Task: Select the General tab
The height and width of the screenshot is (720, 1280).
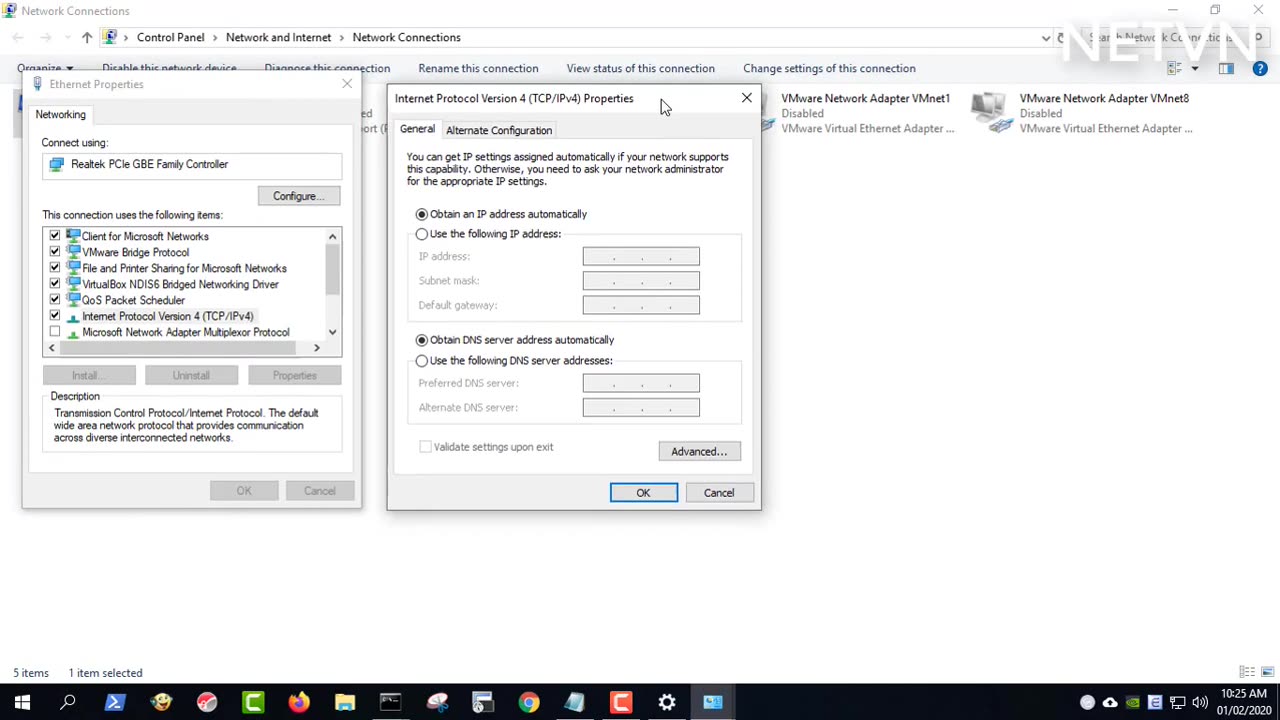Action: (417, 129)
